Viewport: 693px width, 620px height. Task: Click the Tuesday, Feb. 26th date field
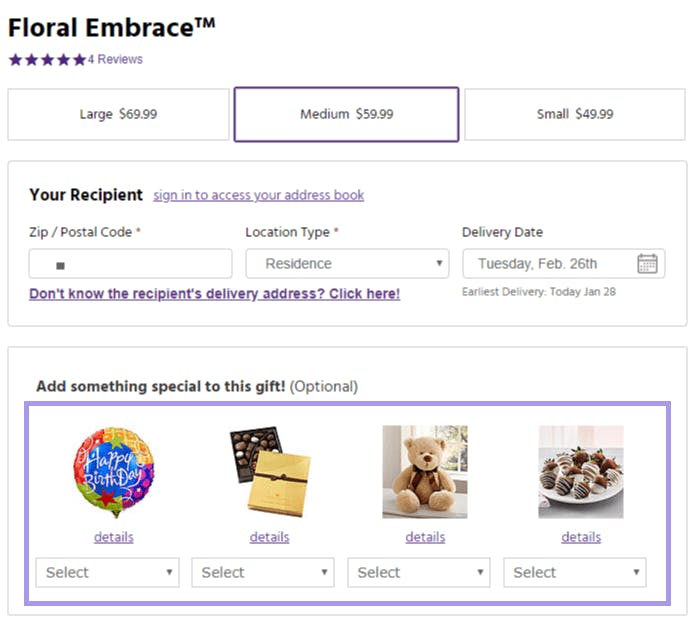pyautogui.click(x=564, y=263)
